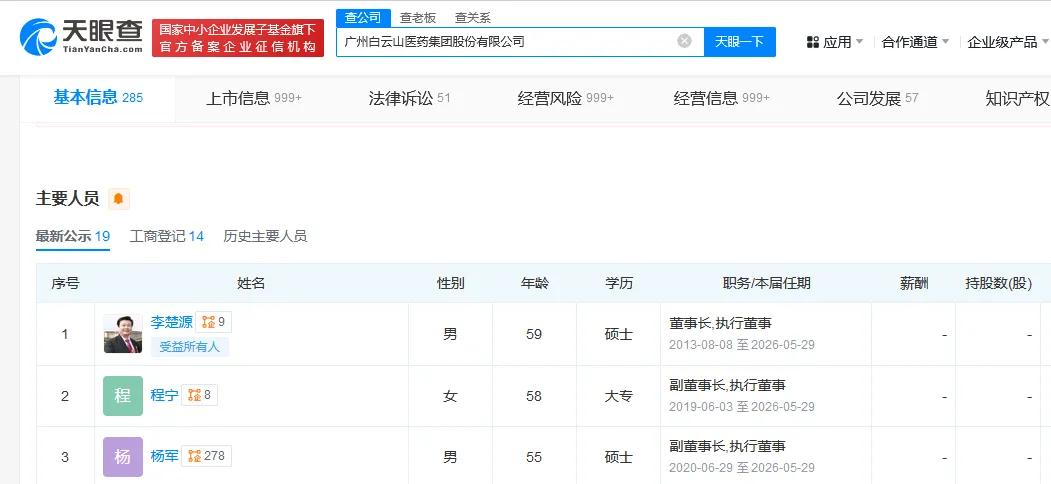
Task: Switch to 查关系 search tab
Action: coord(473,18)
